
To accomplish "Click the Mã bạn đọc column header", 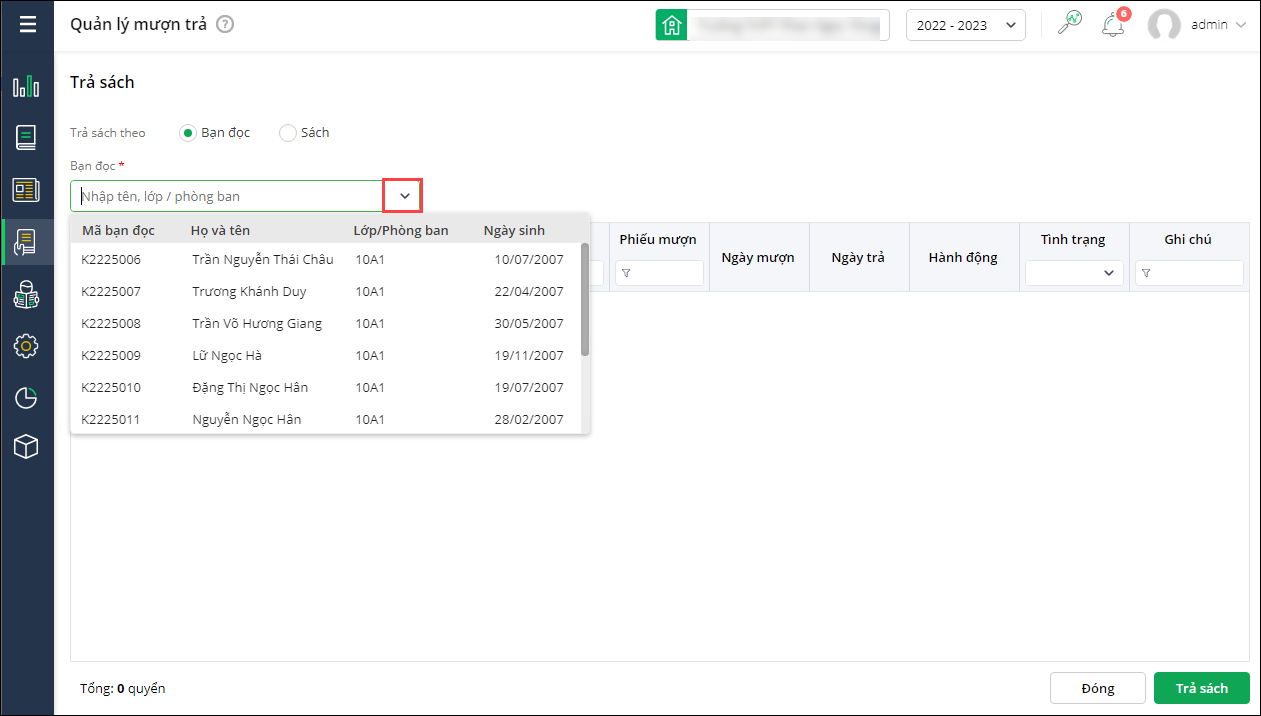I will [x=118, y=231].
